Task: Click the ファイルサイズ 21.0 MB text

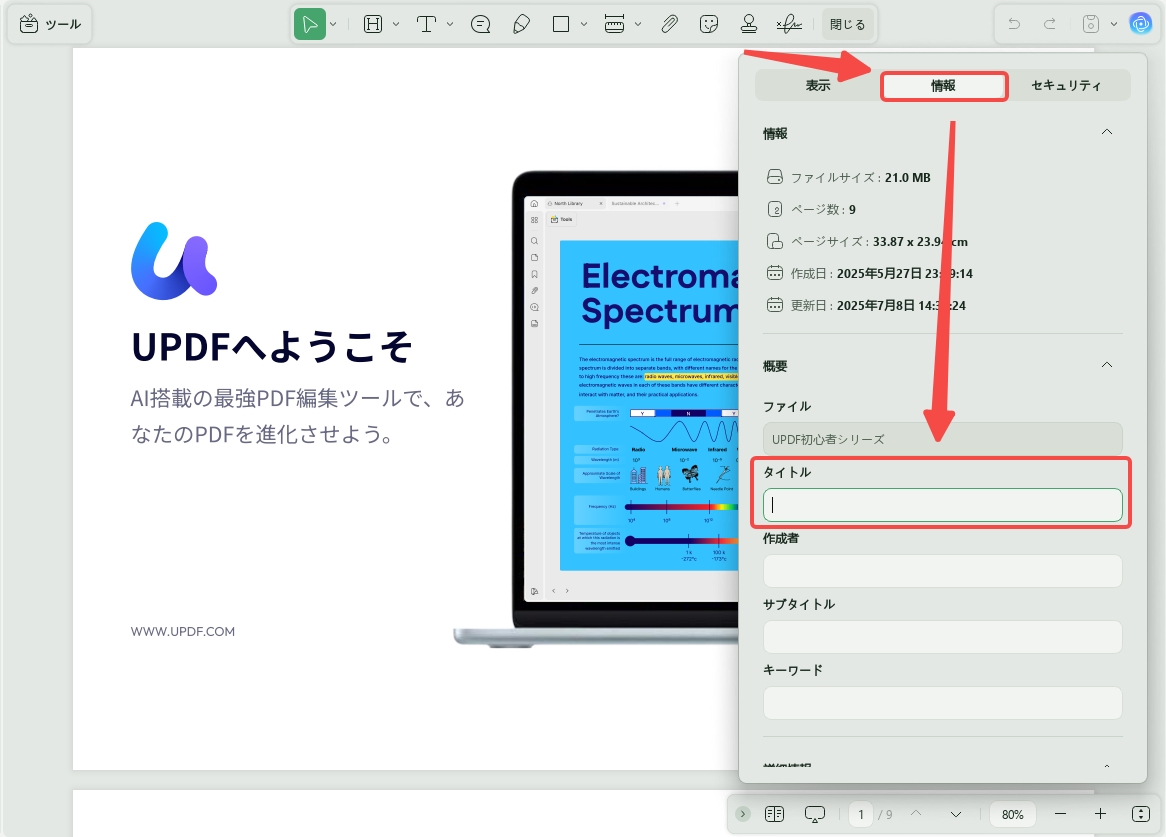Action: pos(860,178)
